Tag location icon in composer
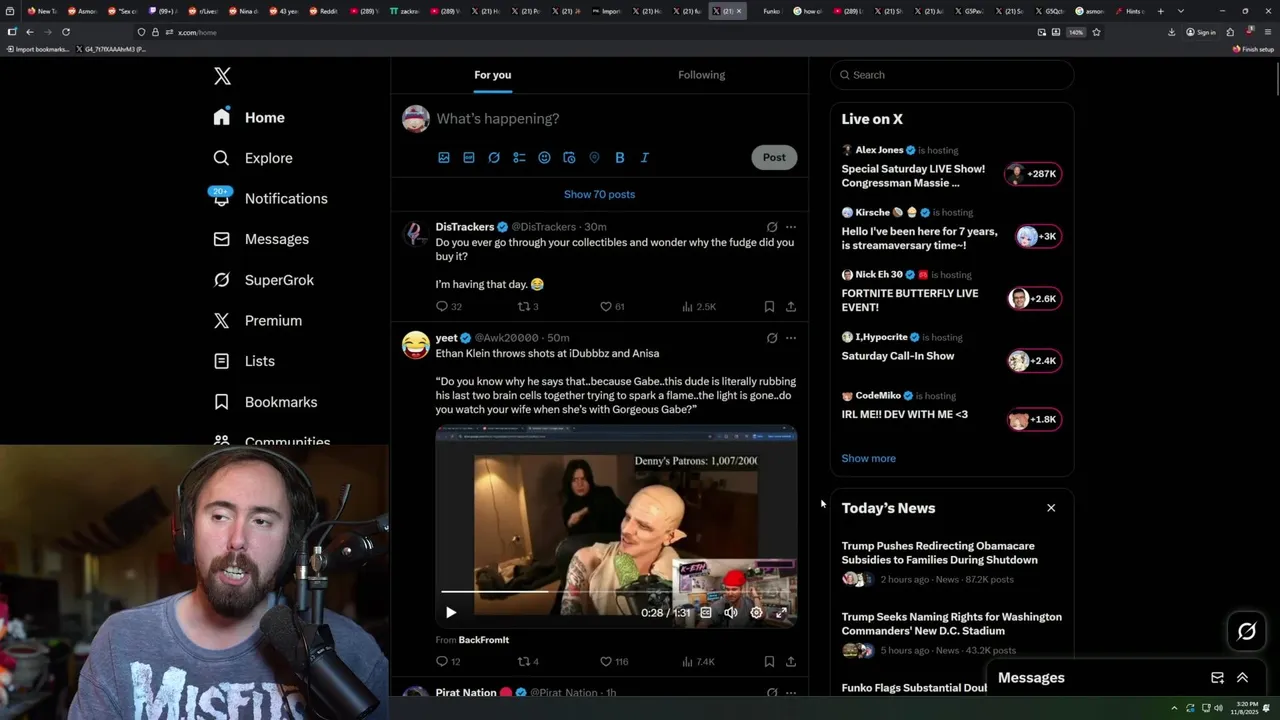 pyautogui.click(x=594, y=157)
